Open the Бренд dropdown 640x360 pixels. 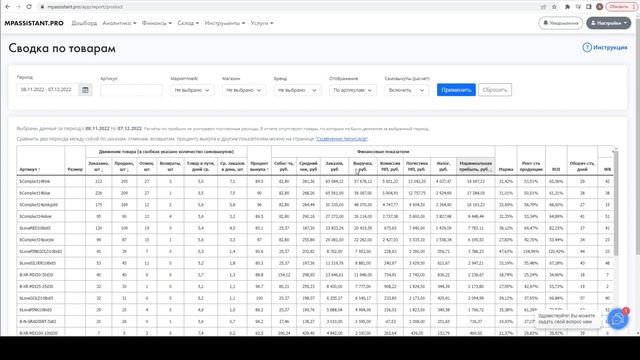pyautogui.click(x=297, y=90)
